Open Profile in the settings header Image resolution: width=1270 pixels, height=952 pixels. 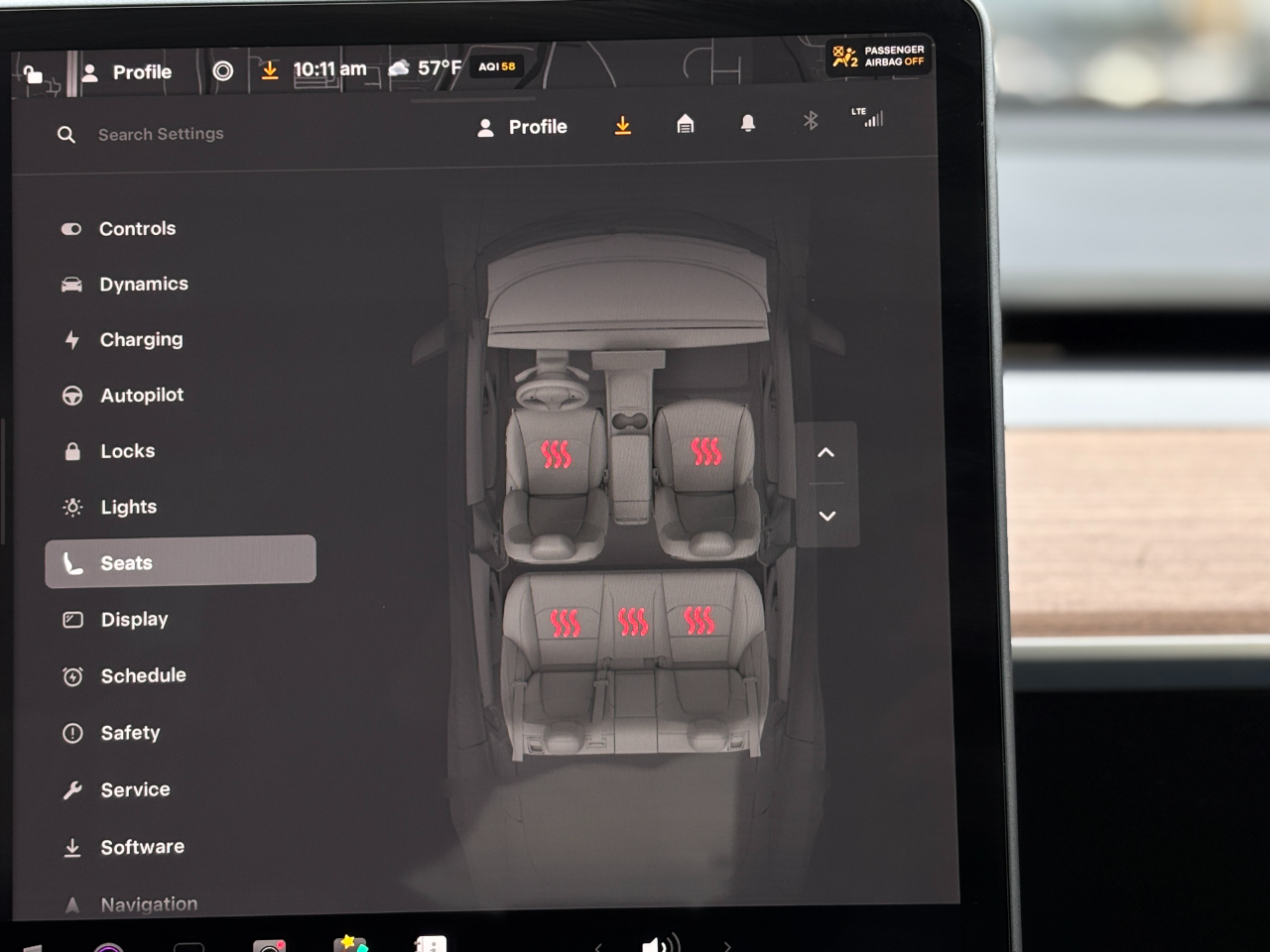523,127
